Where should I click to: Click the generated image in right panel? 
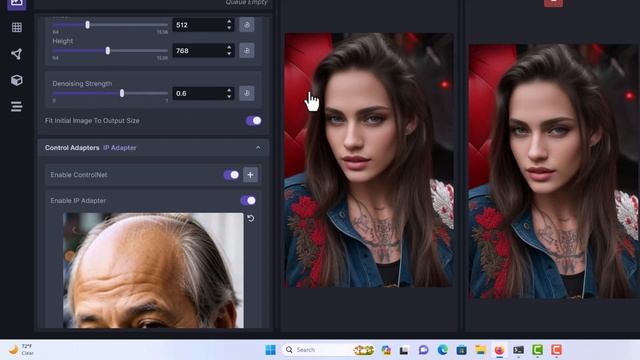coord(554,171)
